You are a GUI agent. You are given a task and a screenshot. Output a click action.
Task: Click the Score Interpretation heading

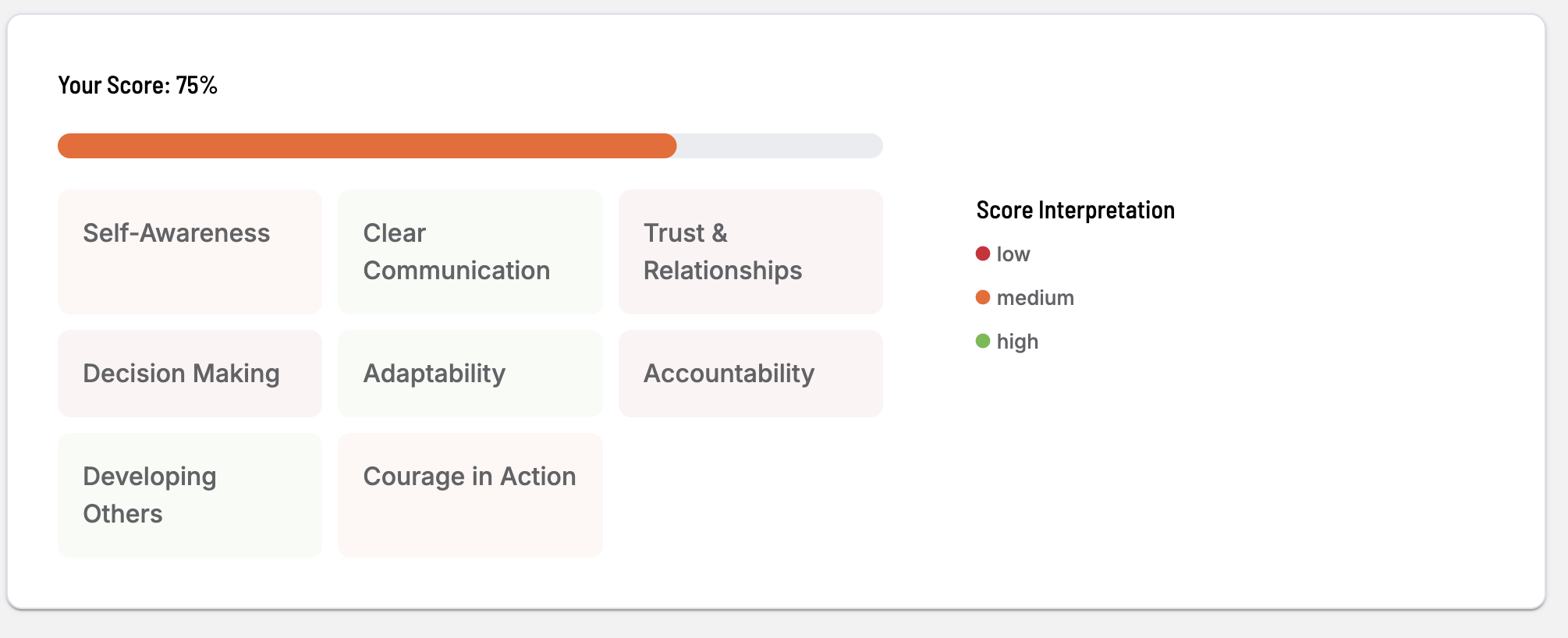click(1076, 210)
